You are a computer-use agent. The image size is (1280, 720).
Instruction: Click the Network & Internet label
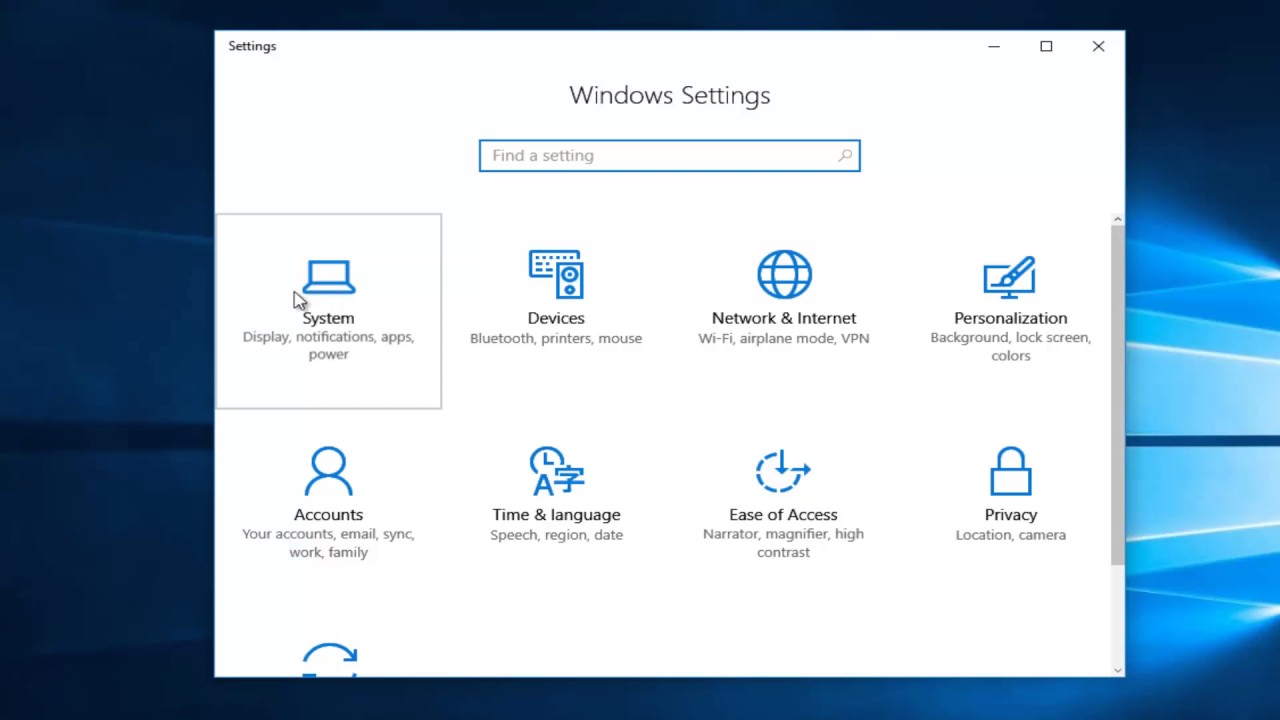click(784, 318)
